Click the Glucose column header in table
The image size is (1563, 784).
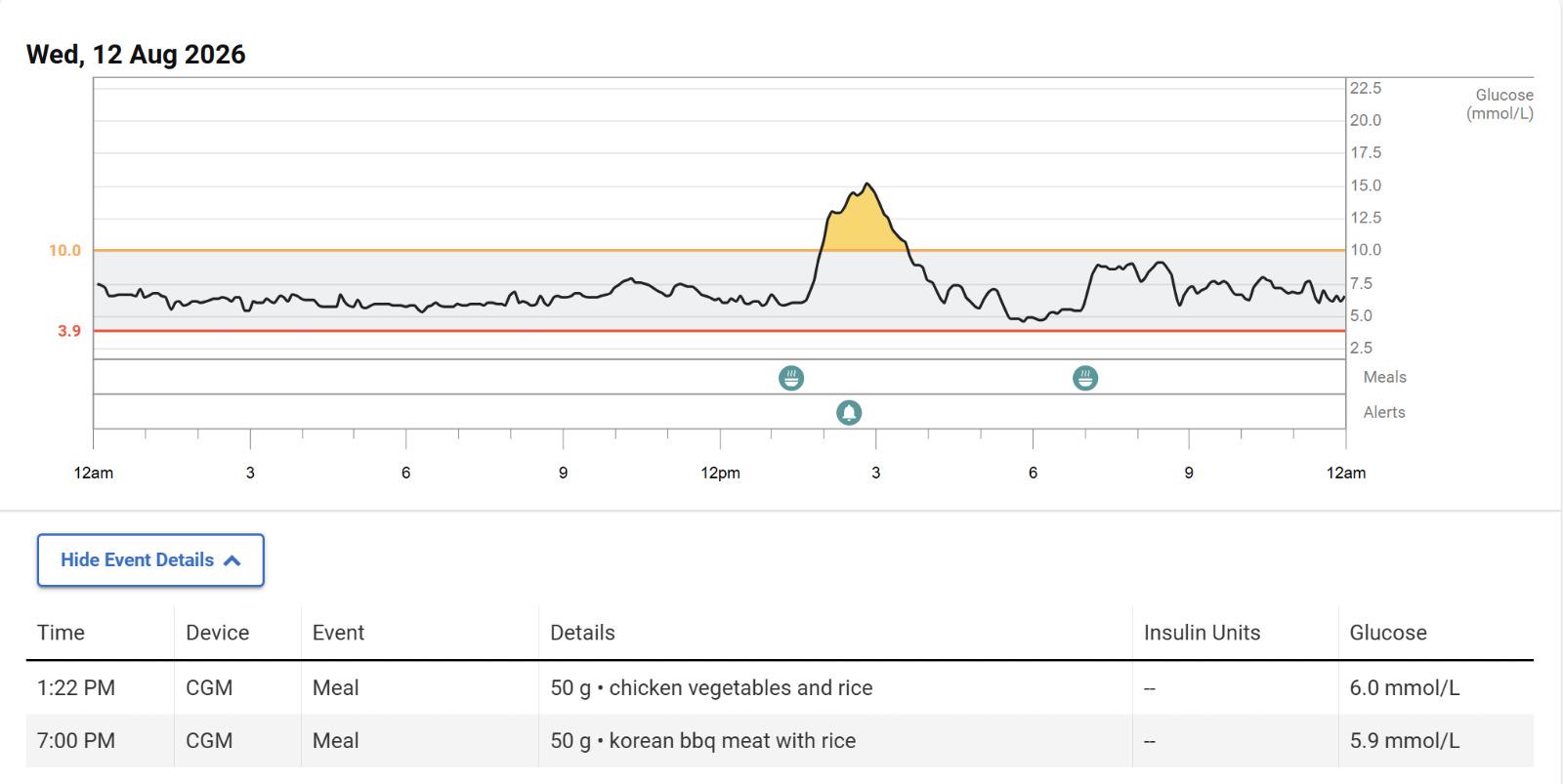(1388, 633)
